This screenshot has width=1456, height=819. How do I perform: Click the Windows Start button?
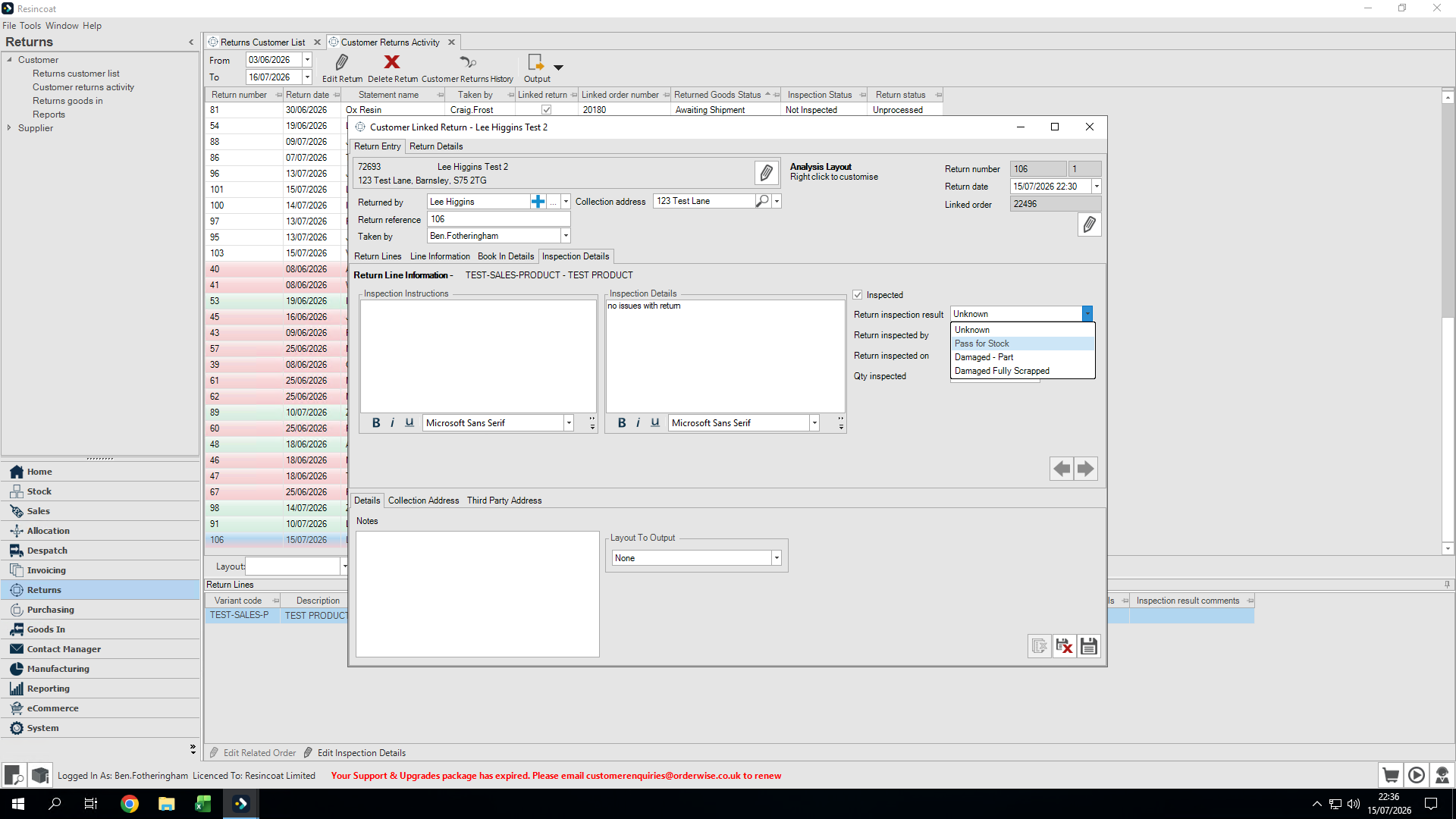point(18,804)
